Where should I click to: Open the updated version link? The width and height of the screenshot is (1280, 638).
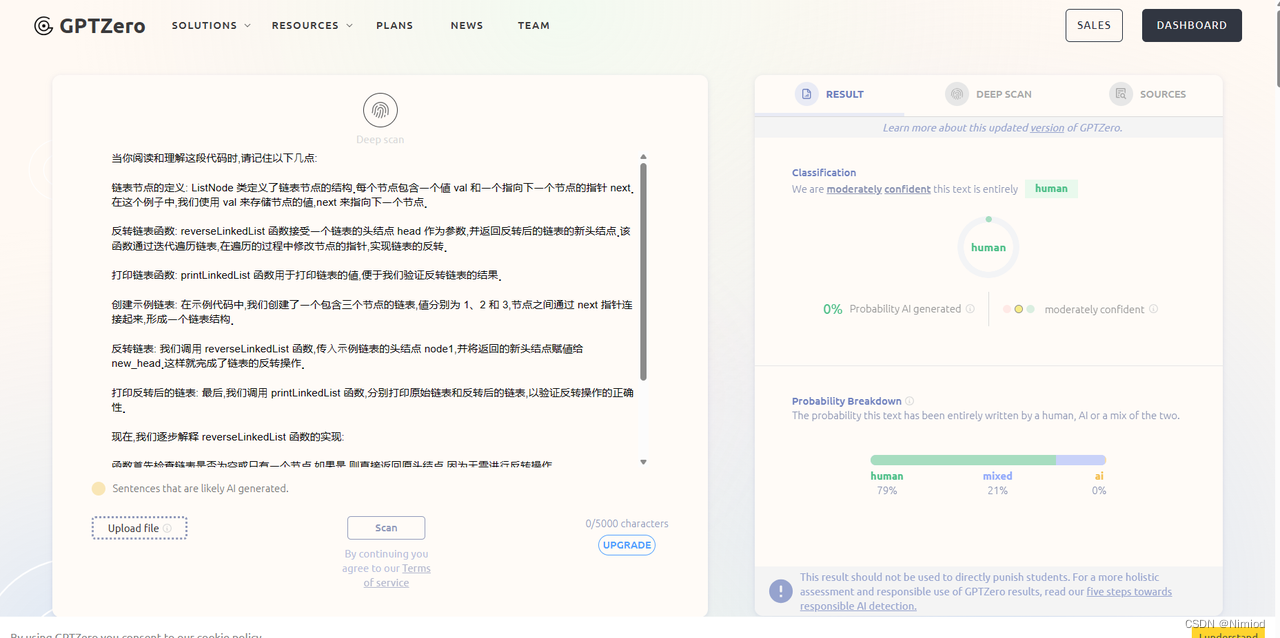tap(1047, 128)
